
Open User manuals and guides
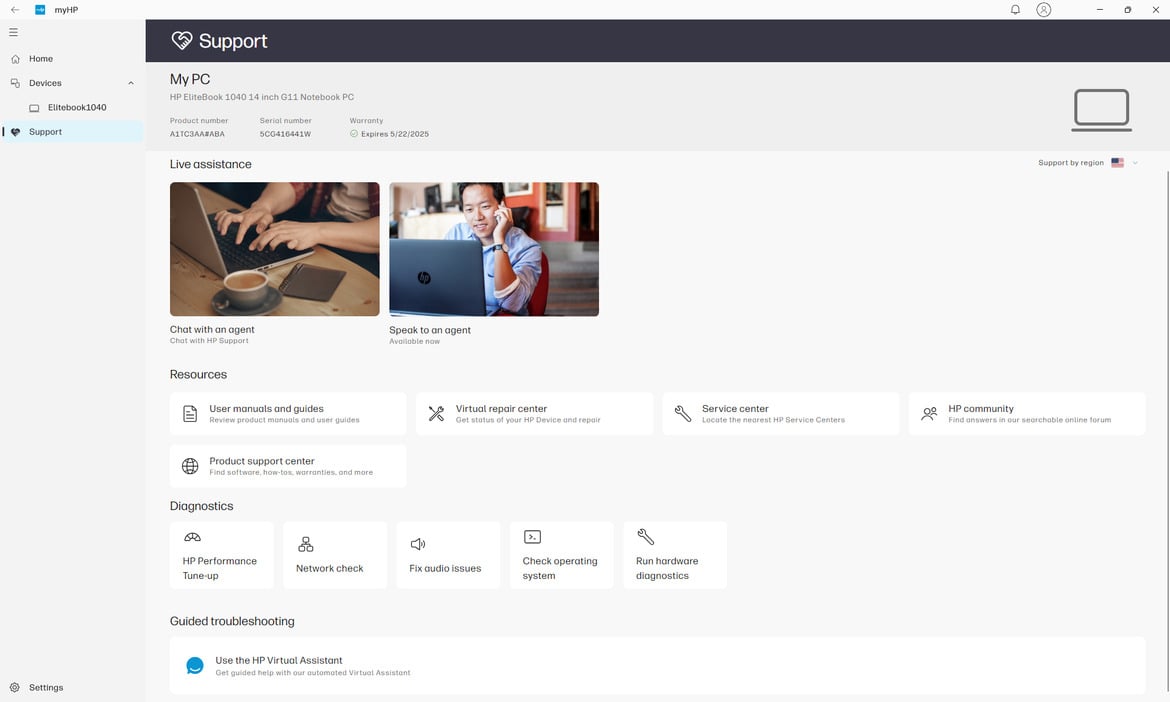pos(288,413)
